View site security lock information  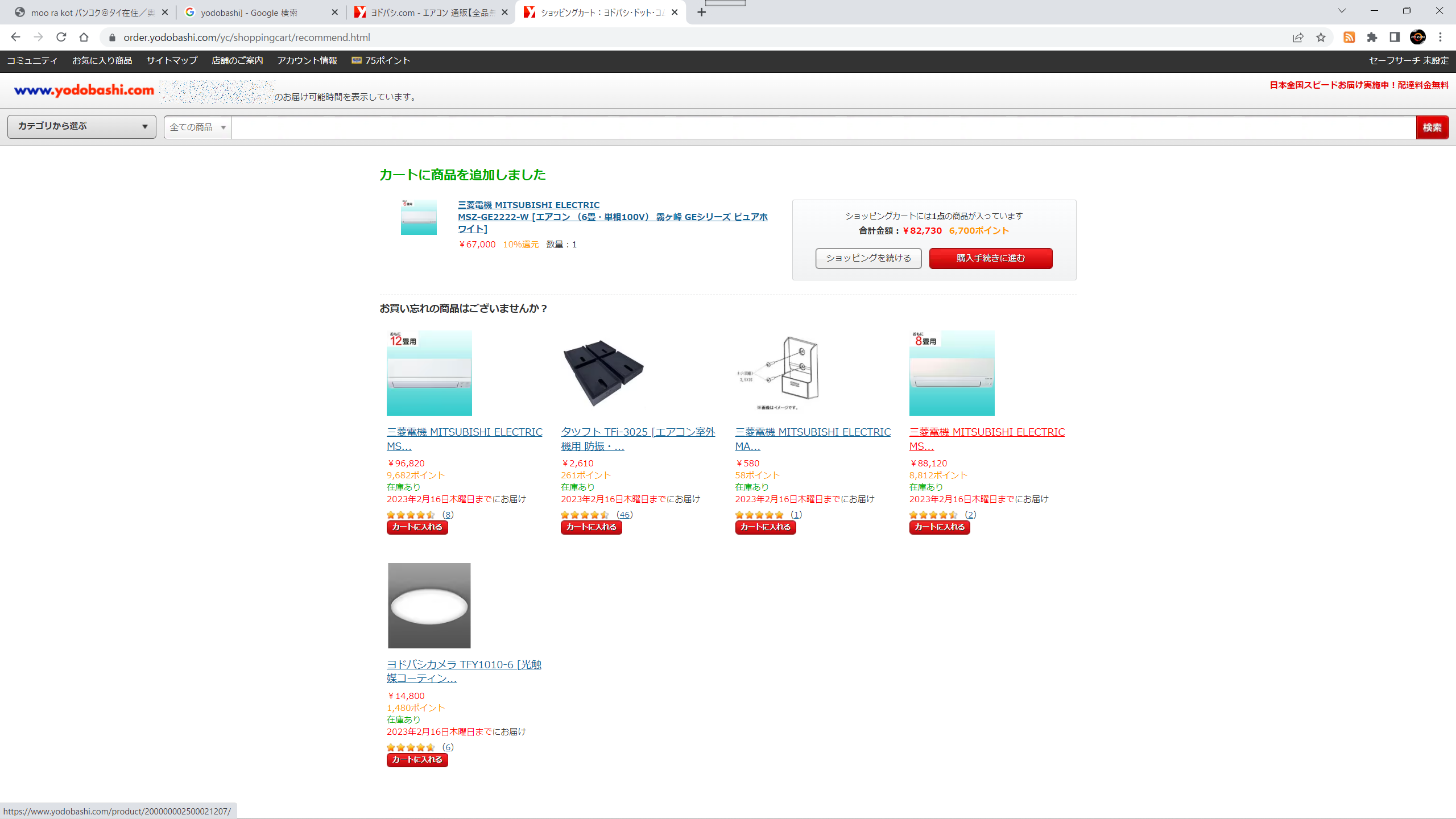pos(112,38)
